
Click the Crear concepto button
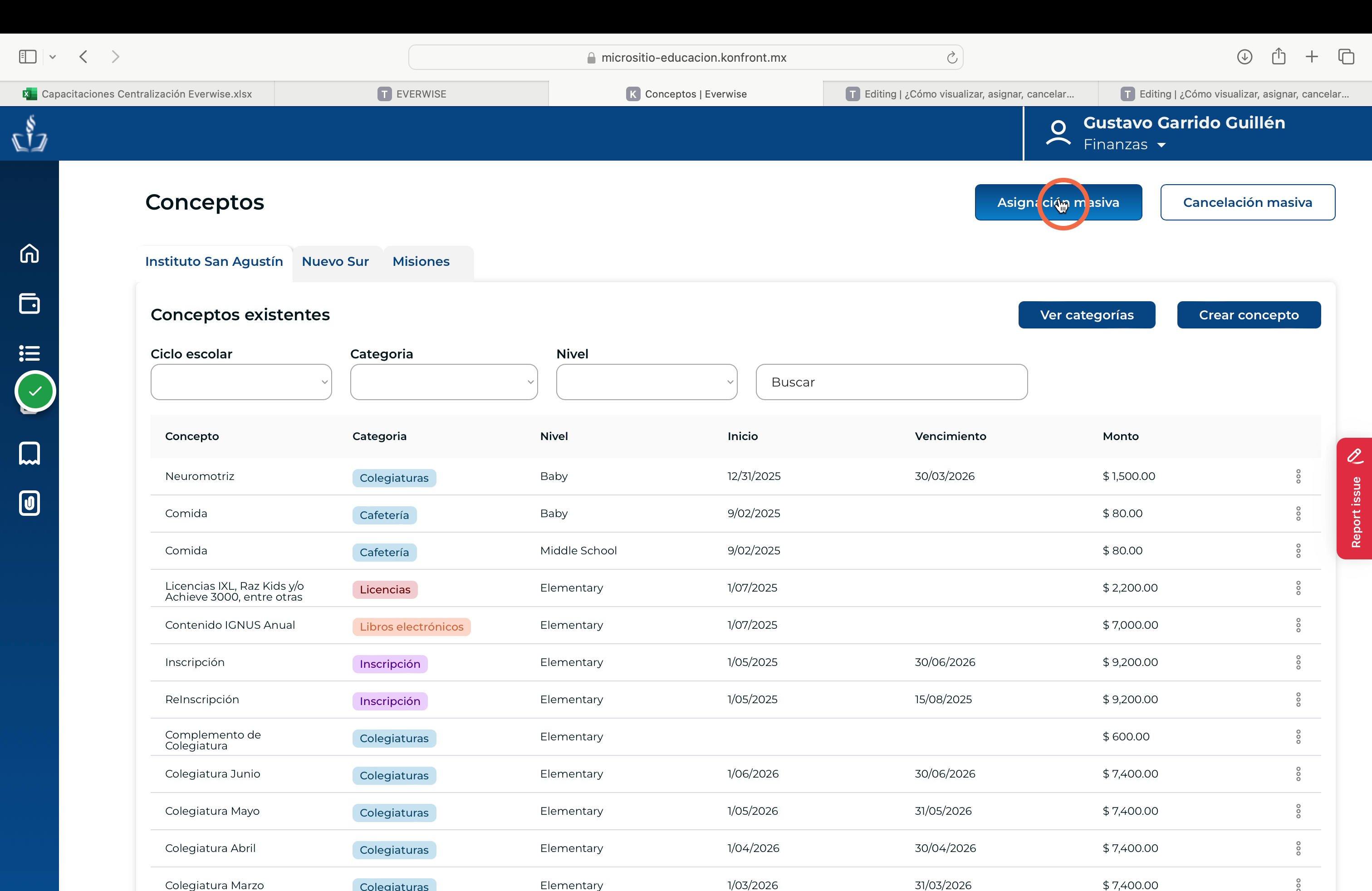1248,315
